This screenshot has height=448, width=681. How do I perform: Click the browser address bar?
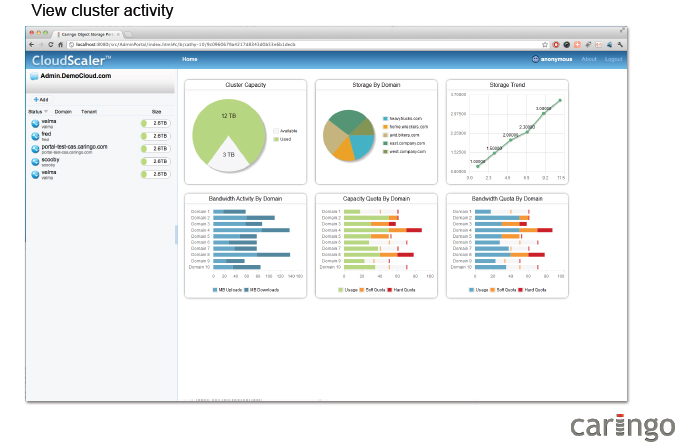pyautogui.click(x=304, y=44)
